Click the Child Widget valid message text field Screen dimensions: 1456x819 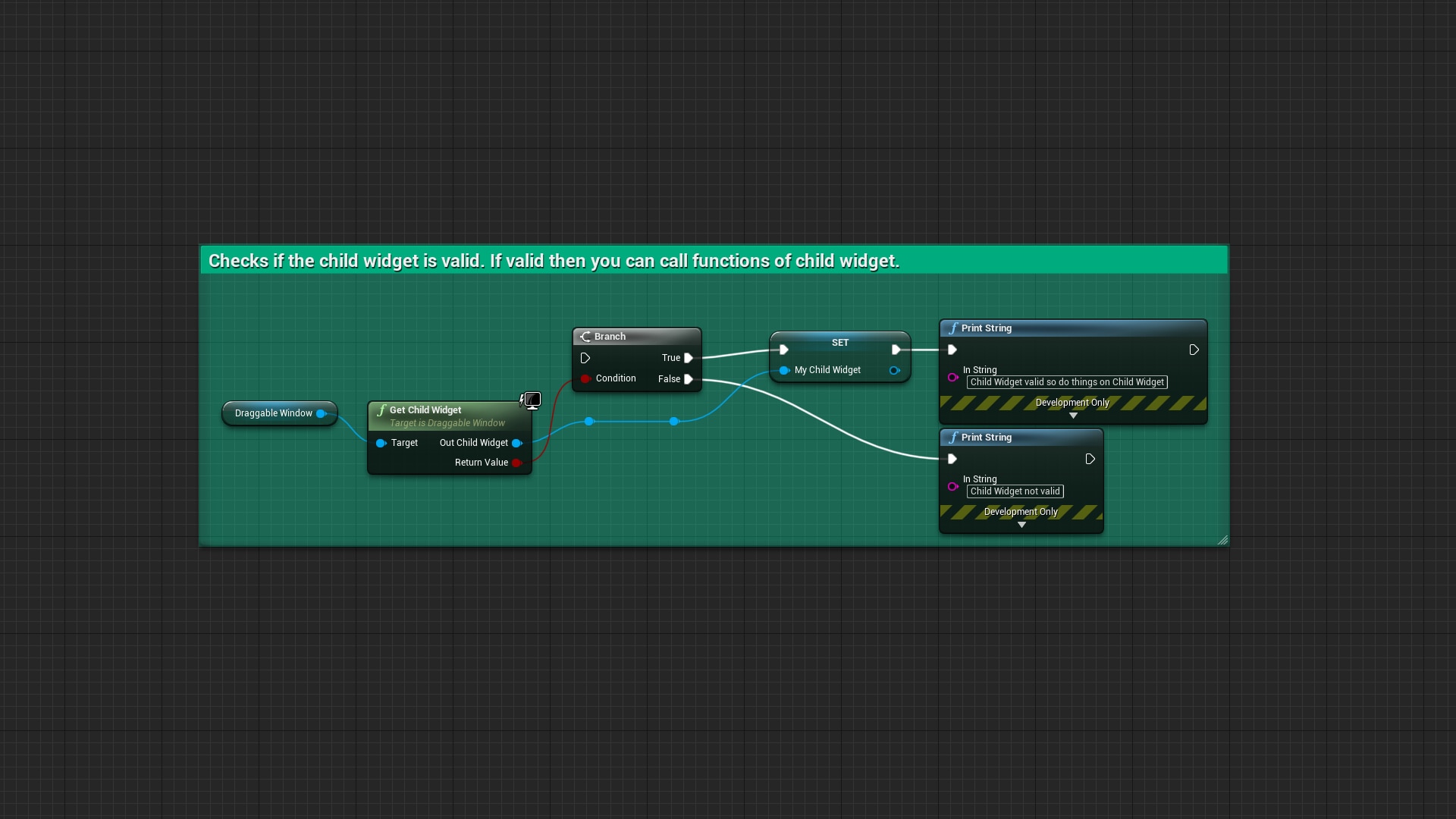pos(1067,382)
